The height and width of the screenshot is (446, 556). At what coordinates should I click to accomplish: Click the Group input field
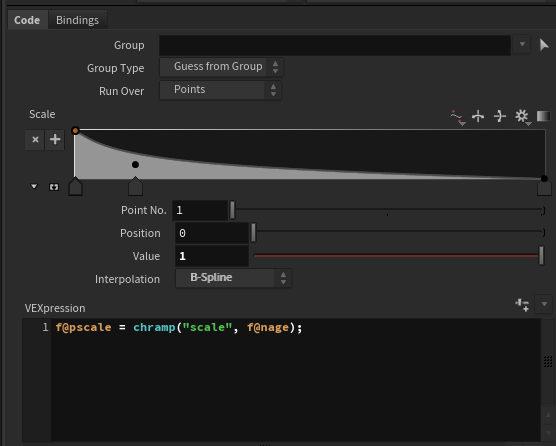(x=335, y=45)
